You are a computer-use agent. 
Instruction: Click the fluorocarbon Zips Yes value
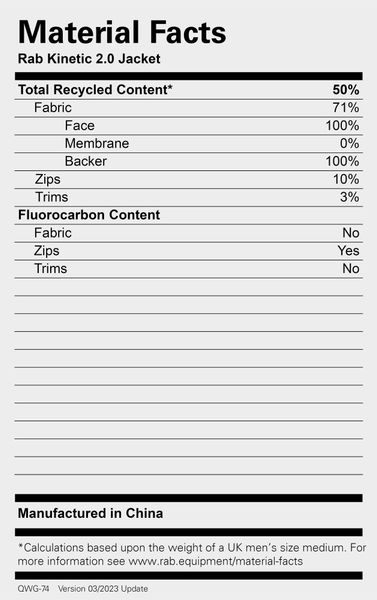(x=348, y=251)
